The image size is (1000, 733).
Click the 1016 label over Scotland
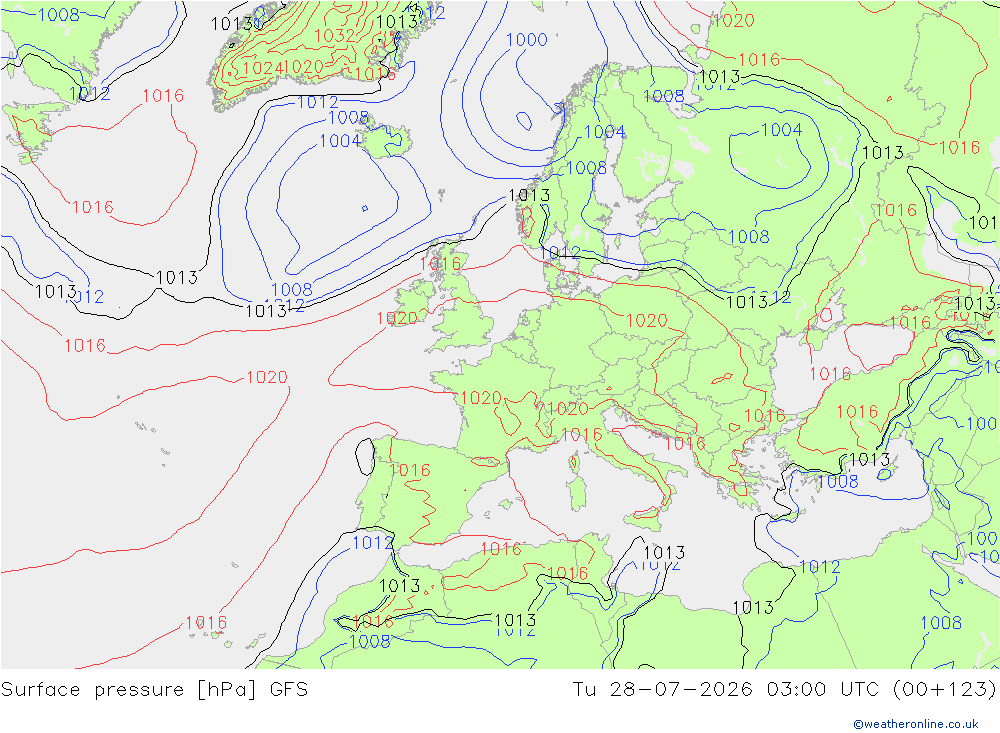(x=440, y=264)
